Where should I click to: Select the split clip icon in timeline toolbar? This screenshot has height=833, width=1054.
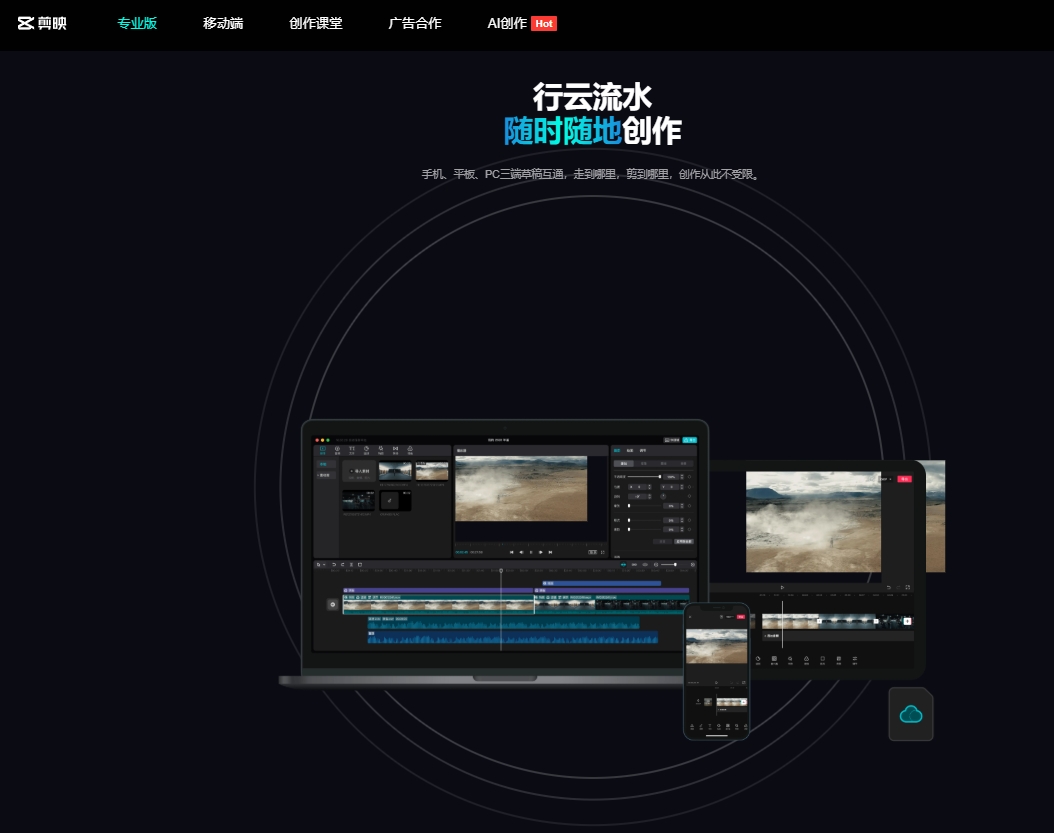(351, 564)
